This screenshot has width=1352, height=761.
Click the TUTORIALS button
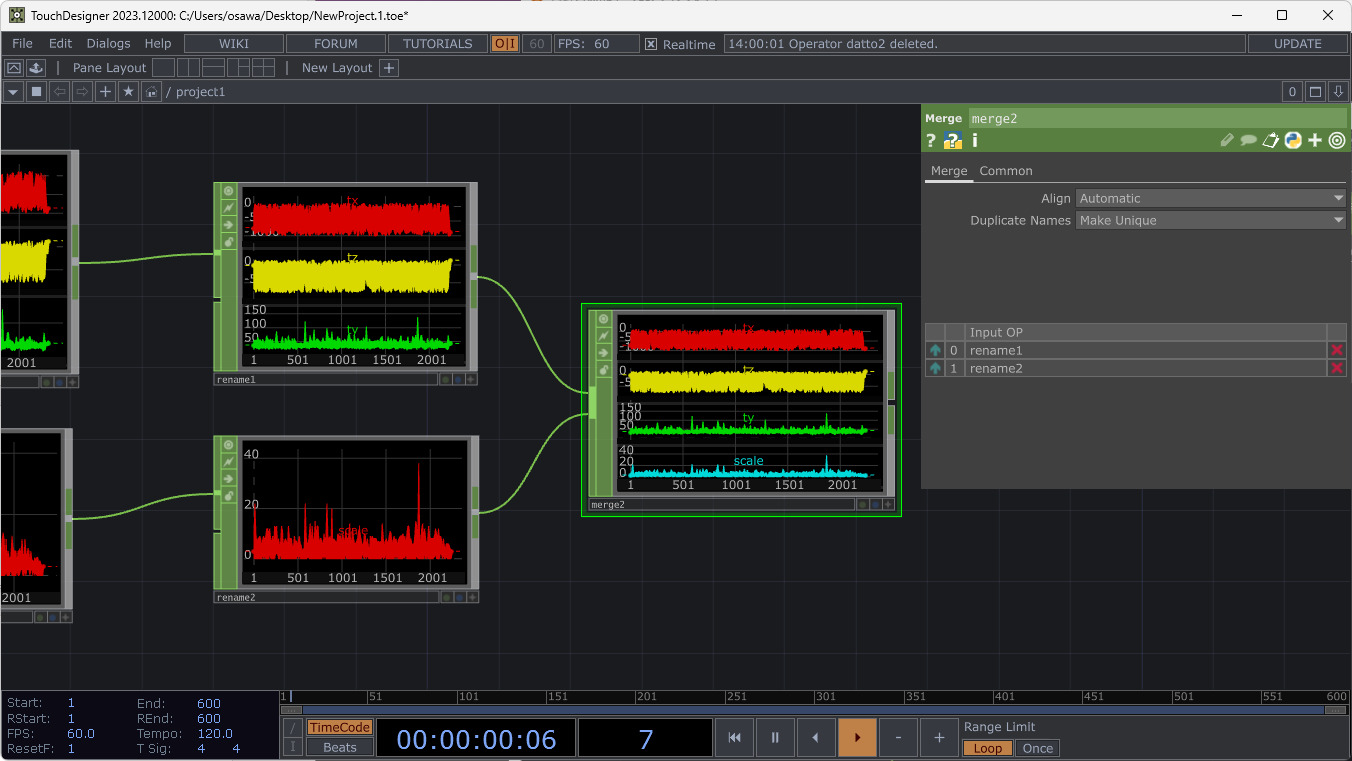tap(437, 44)
